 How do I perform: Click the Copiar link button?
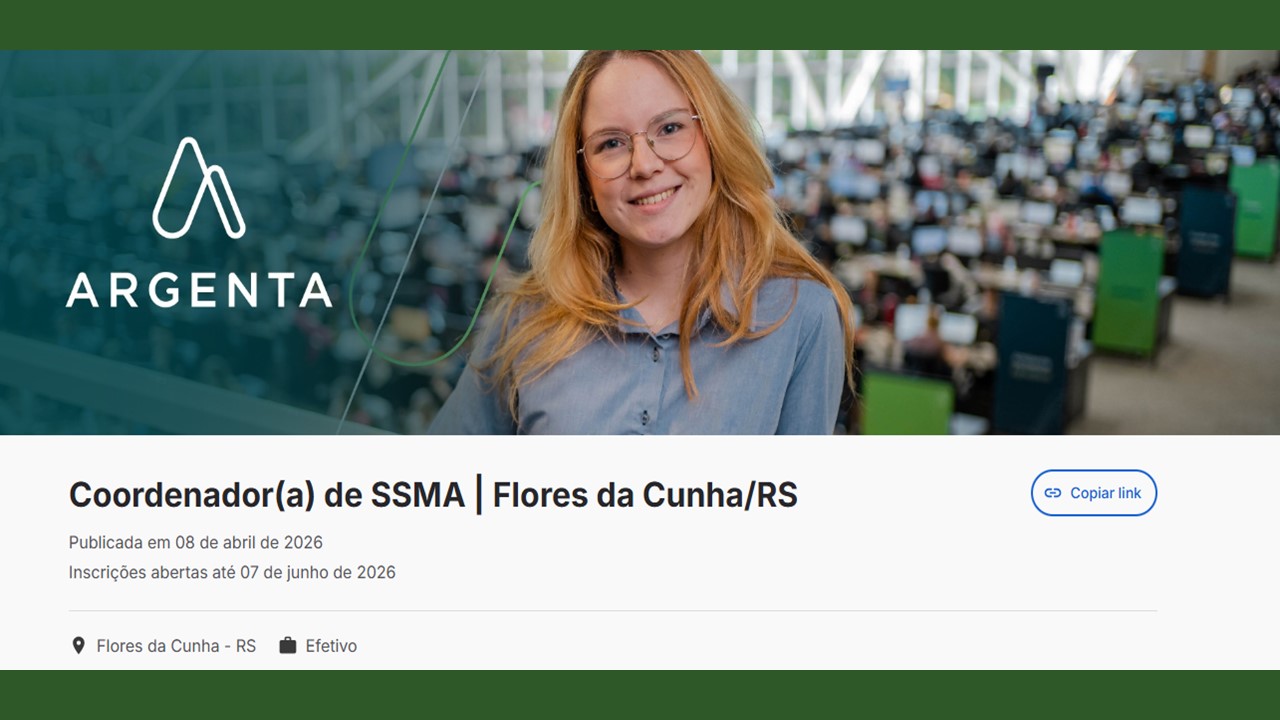click(1093, 493)
